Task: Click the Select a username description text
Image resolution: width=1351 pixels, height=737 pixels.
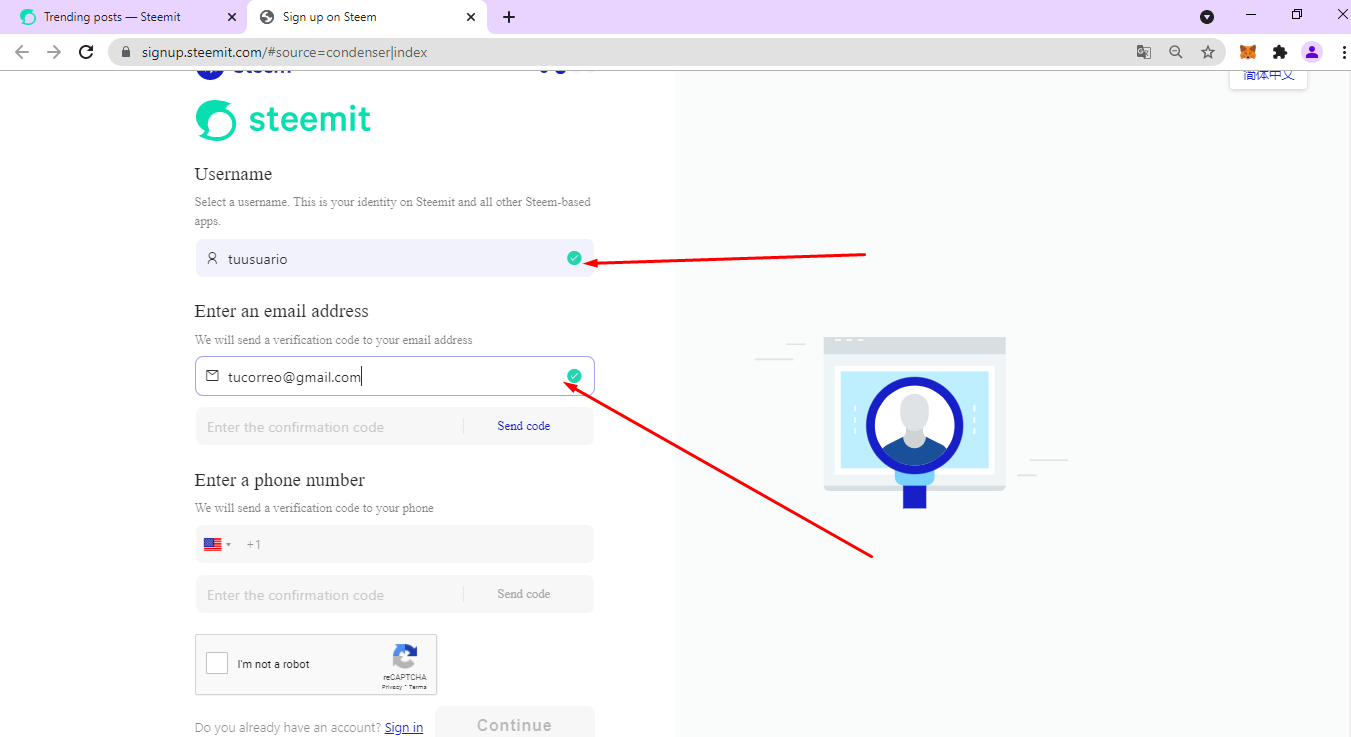Action: pyautogui.click(x=393, y=211)
